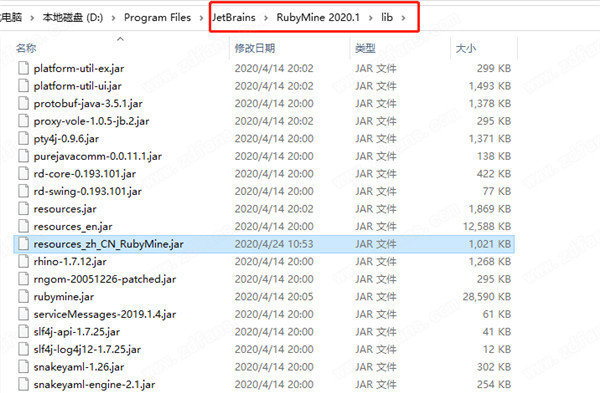The image size is (600, 393).
Task: Click the file icon beside resources_zh_CN_RubyMine.jar
Action: click(23, 244)
